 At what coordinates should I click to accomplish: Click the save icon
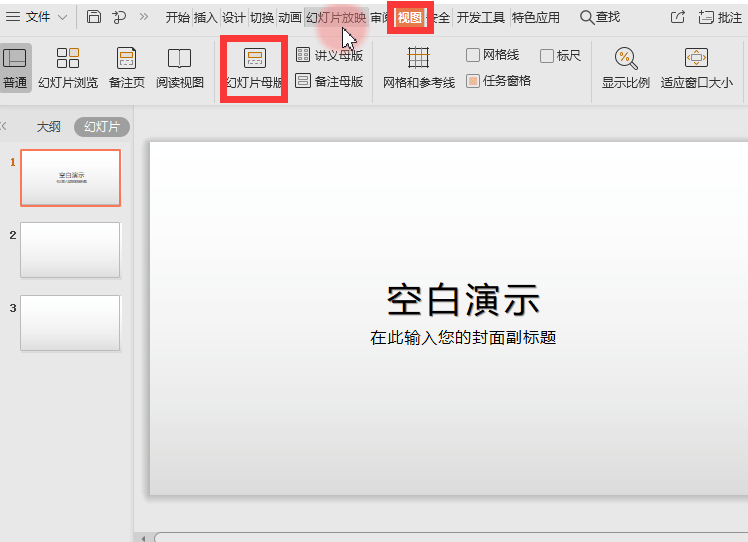94,17
